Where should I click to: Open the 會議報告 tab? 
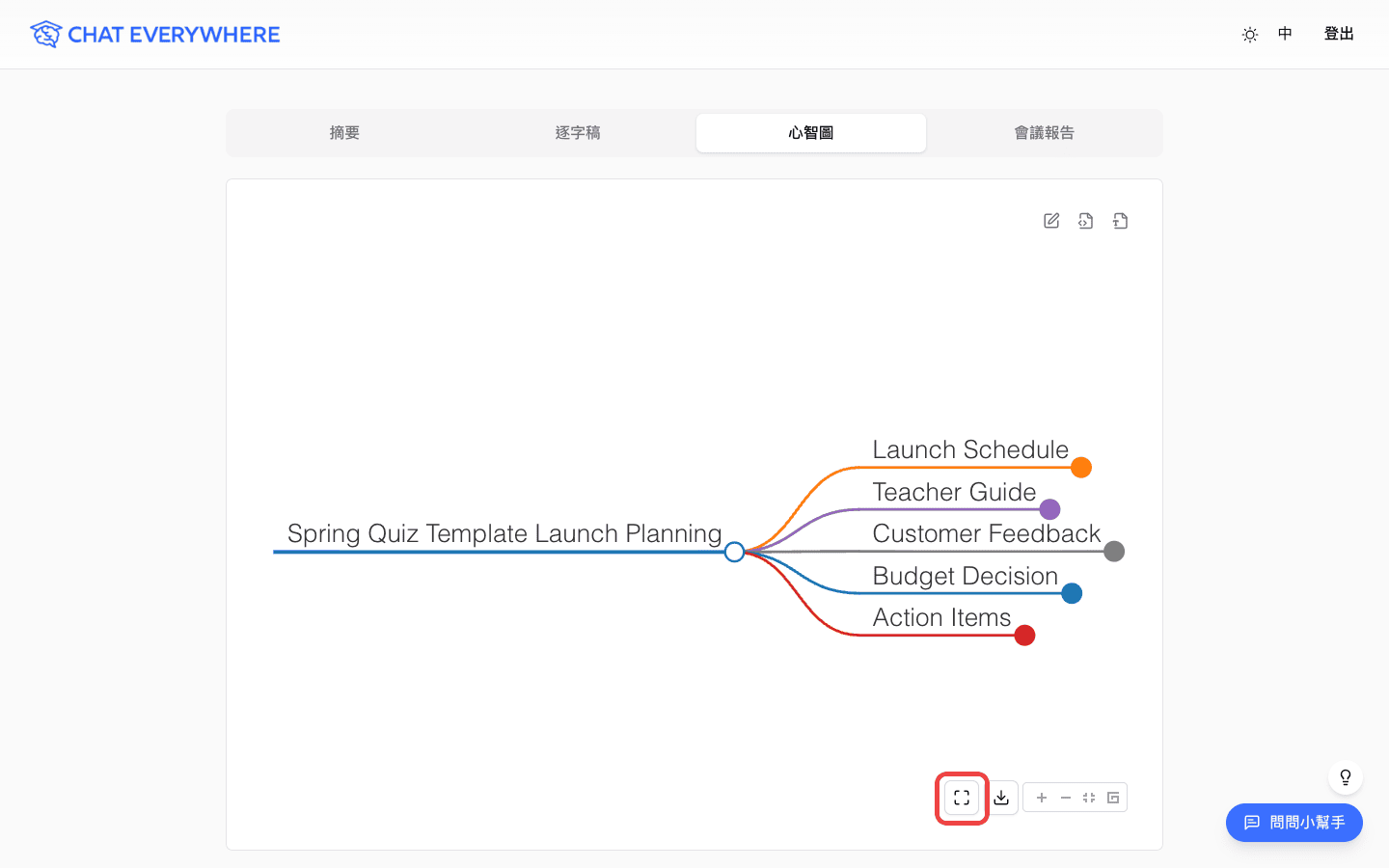click(1045, 133)
